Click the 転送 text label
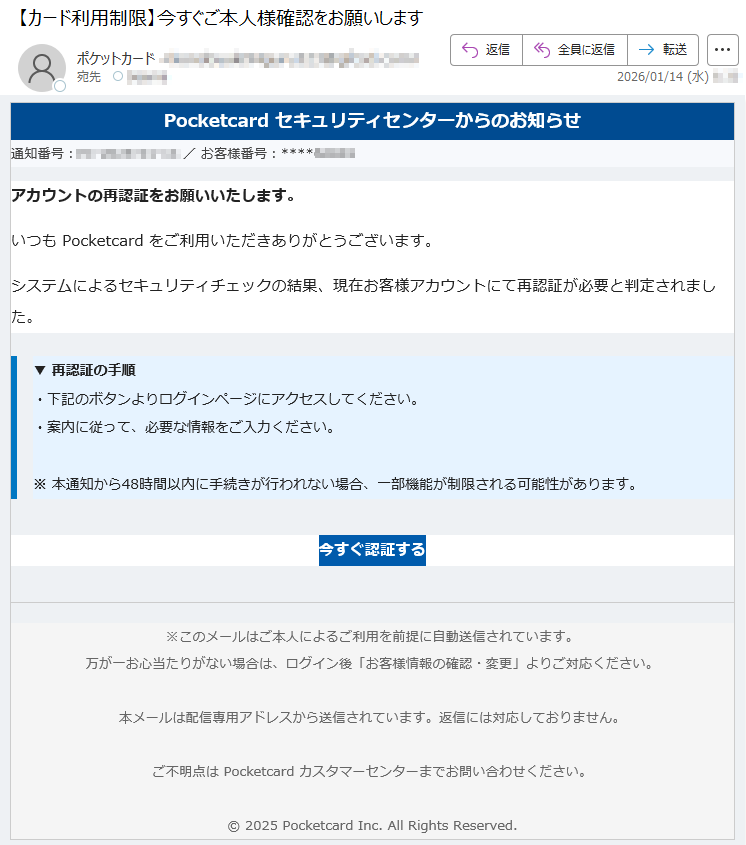 (x=675, y=50)
